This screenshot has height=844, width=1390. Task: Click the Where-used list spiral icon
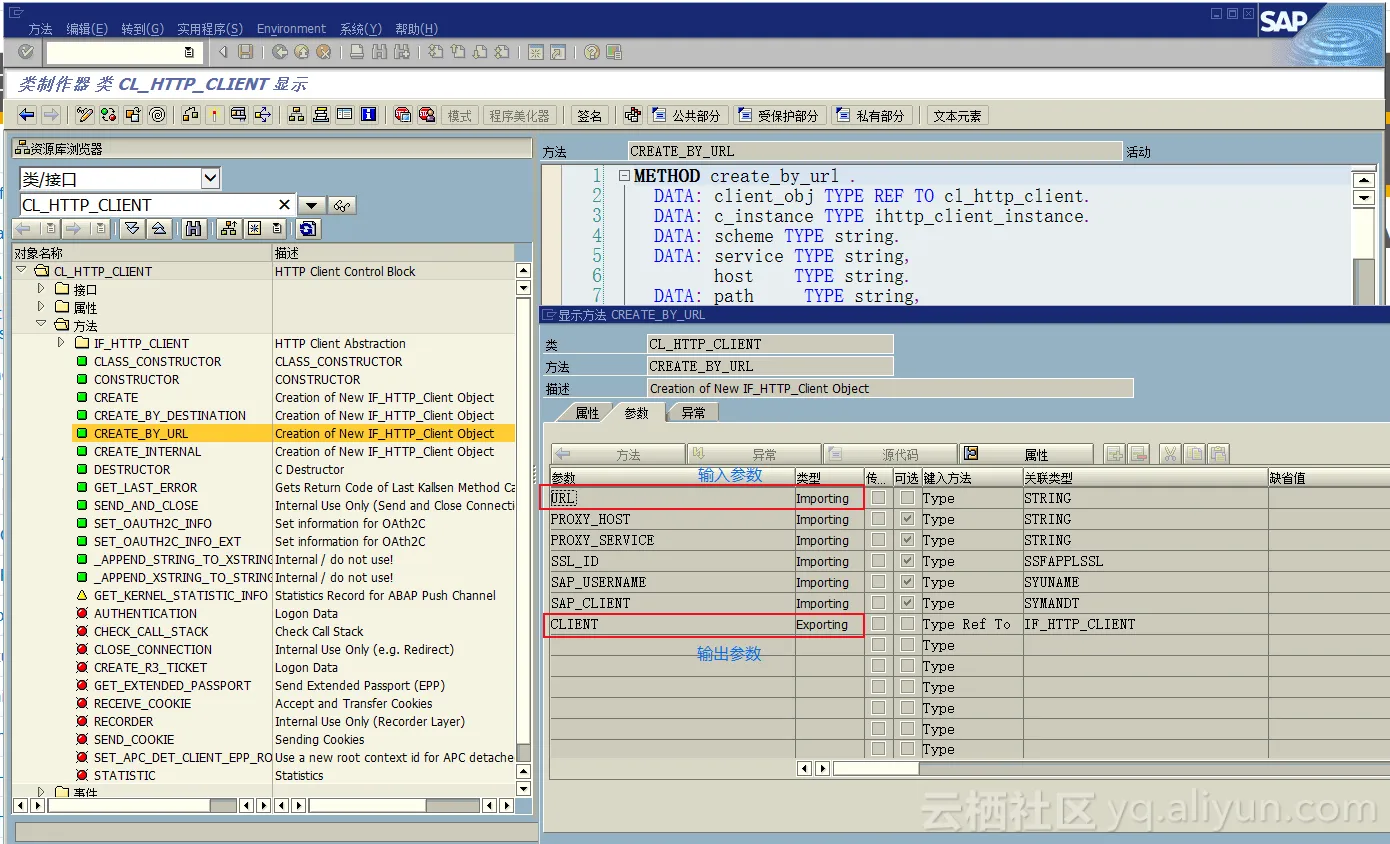pyautogui.click(x=157, y=115)
